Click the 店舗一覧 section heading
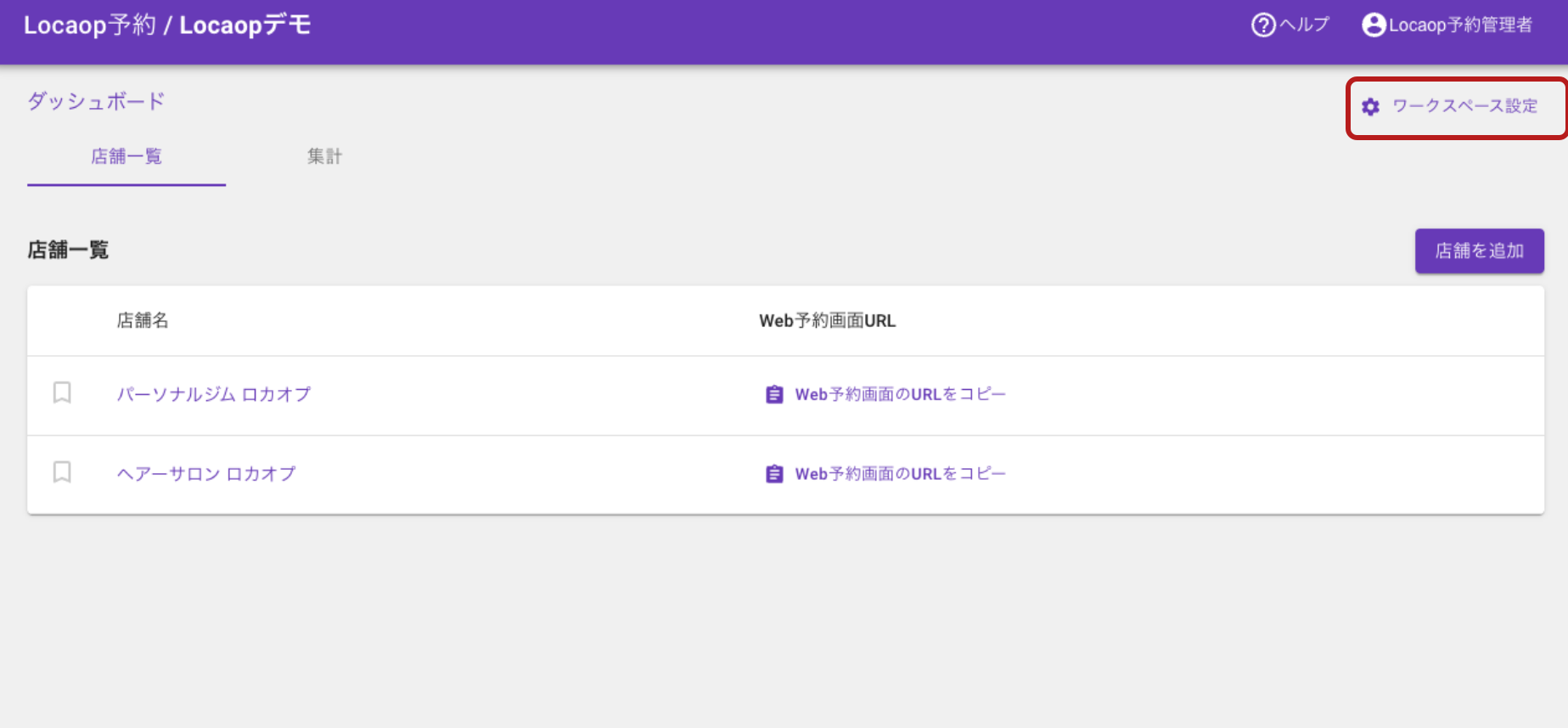 coord(68,250)
